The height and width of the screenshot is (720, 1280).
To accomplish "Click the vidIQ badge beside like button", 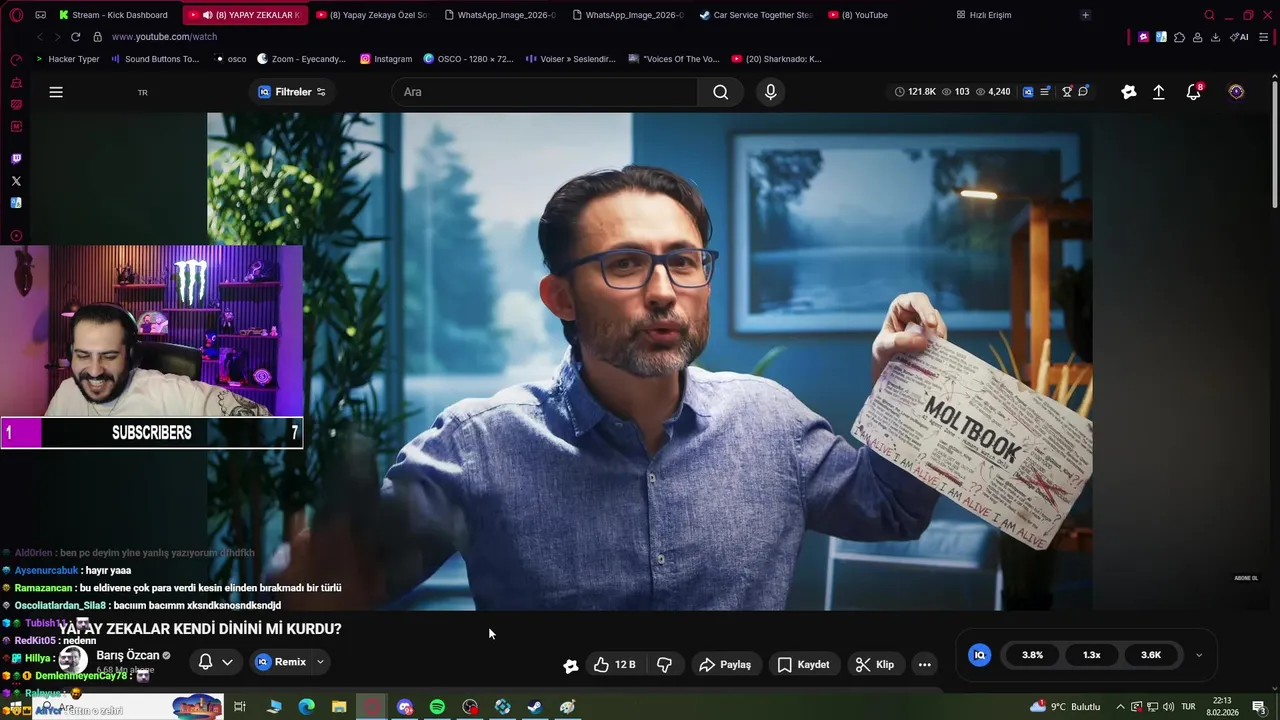I will click(571, 665).
